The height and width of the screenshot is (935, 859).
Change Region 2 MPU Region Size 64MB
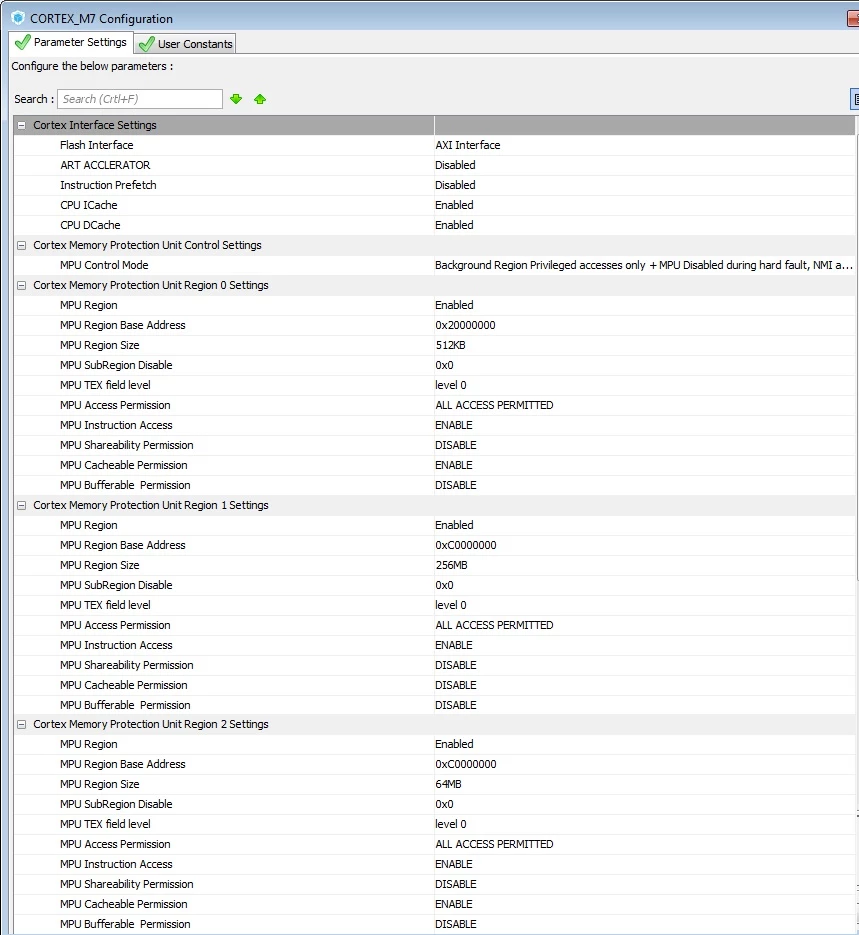coord(644,784)
